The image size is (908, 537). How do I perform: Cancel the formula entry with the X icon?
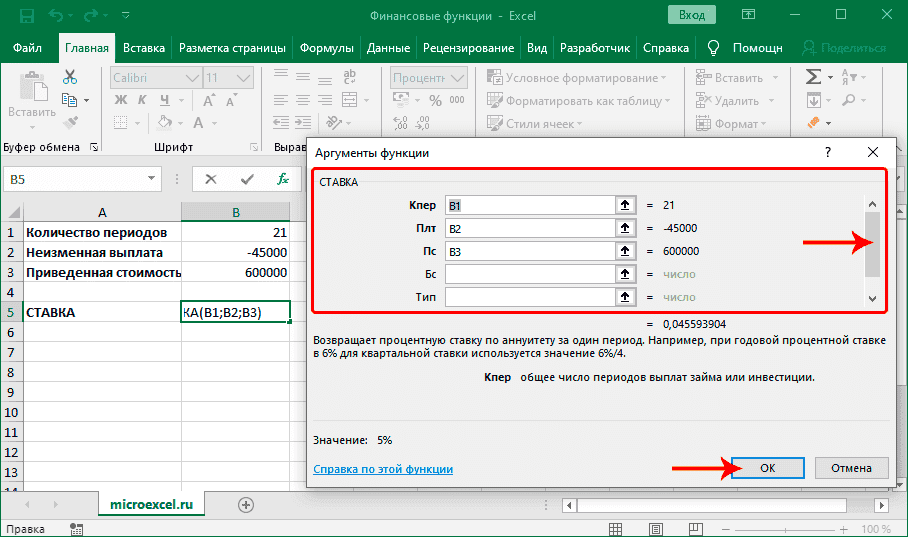point(211,179)
